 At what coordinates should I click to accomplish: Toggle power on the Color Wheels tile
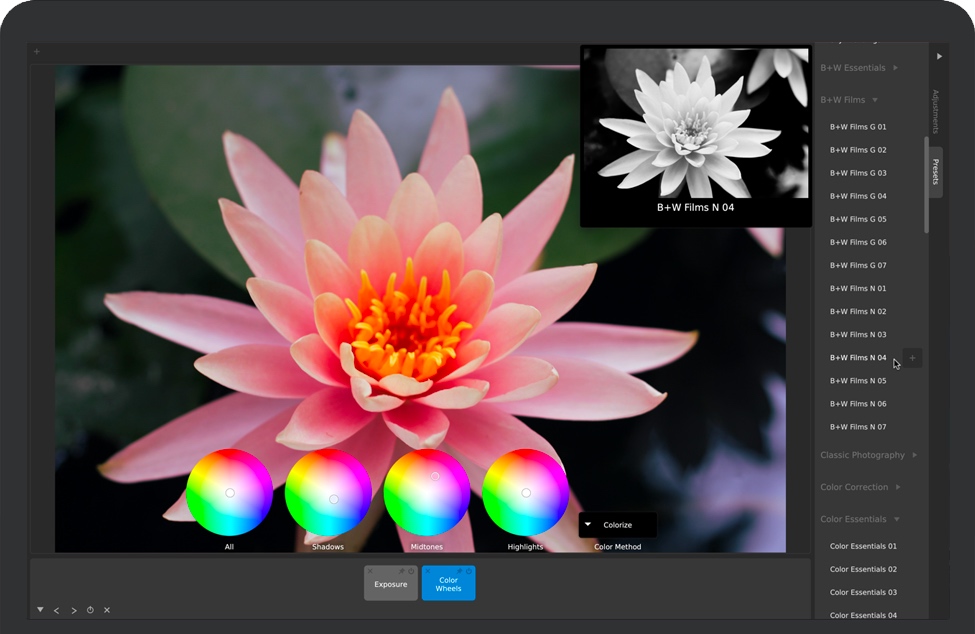(468, 571)
